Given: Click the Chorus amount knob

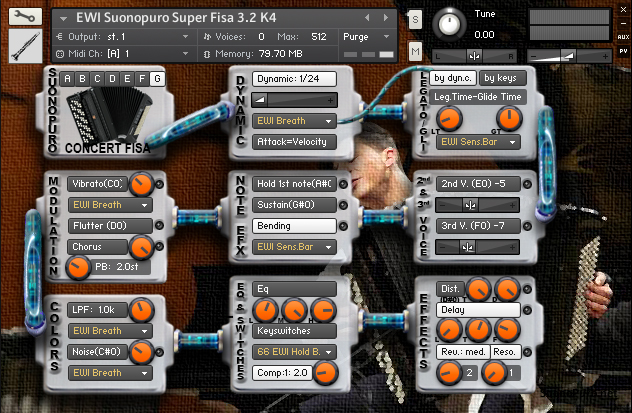Looking at the screenshot, I should tap(141, 247).
